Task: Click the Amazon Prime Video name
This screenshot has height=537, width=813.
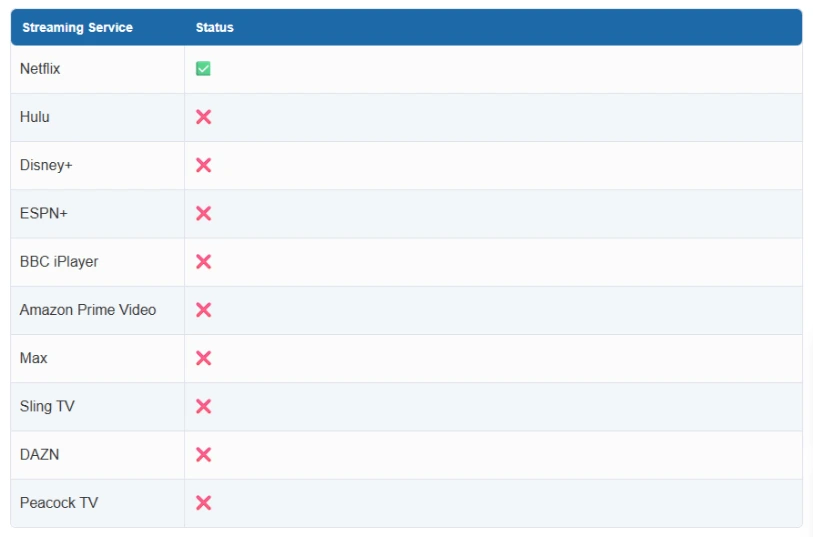Action: coord(88,310)
